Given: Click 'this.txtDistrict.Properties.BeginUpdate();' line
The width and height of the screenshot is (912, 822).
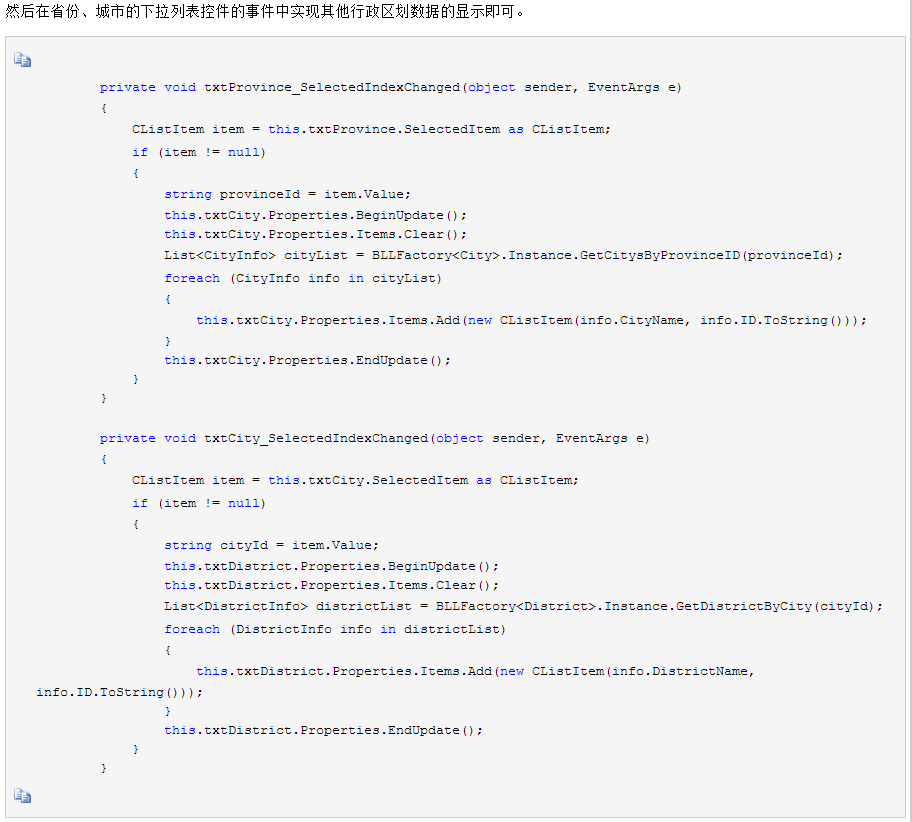Looking at the screenshot, I should pyautogui.click(x=332, y=566).
